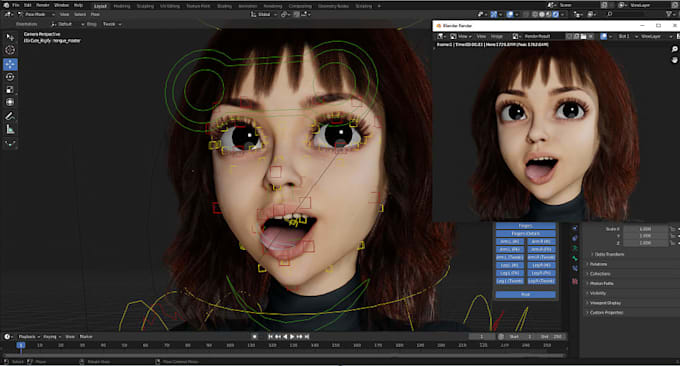
Task: Toggle X-ray mode in viewport header
Action: (526, 14)
